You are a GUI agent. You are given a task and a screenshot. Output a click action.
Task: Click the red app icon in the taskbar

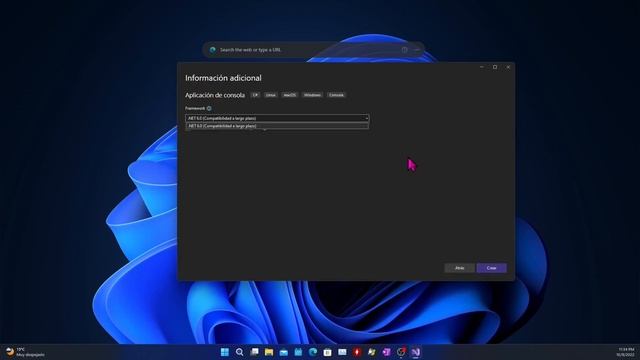click(x=357, y=352)
